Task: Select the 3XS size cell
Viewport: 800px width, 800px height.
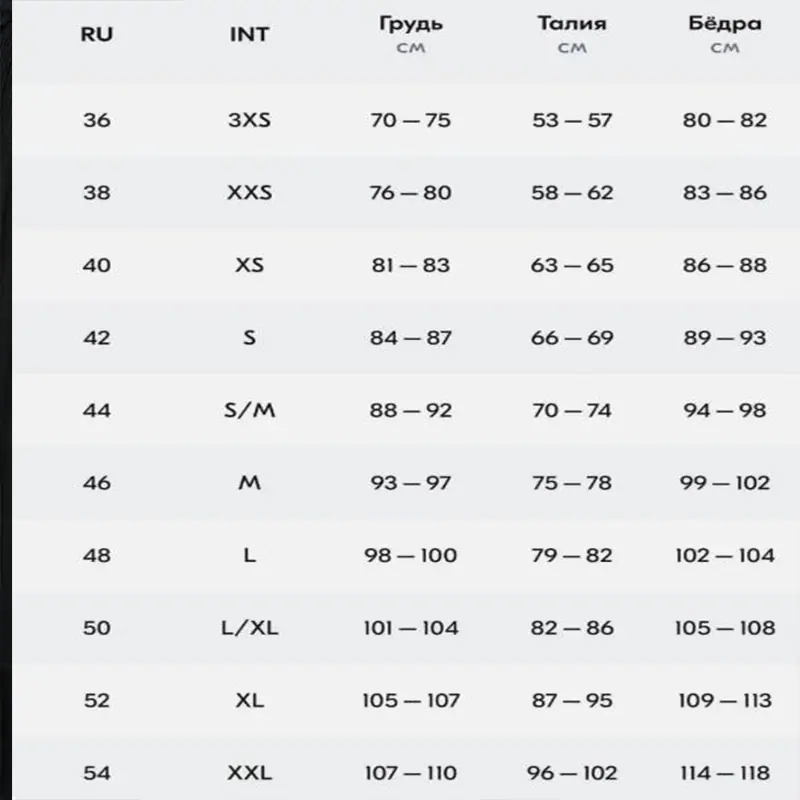Action: click(249, 120)
